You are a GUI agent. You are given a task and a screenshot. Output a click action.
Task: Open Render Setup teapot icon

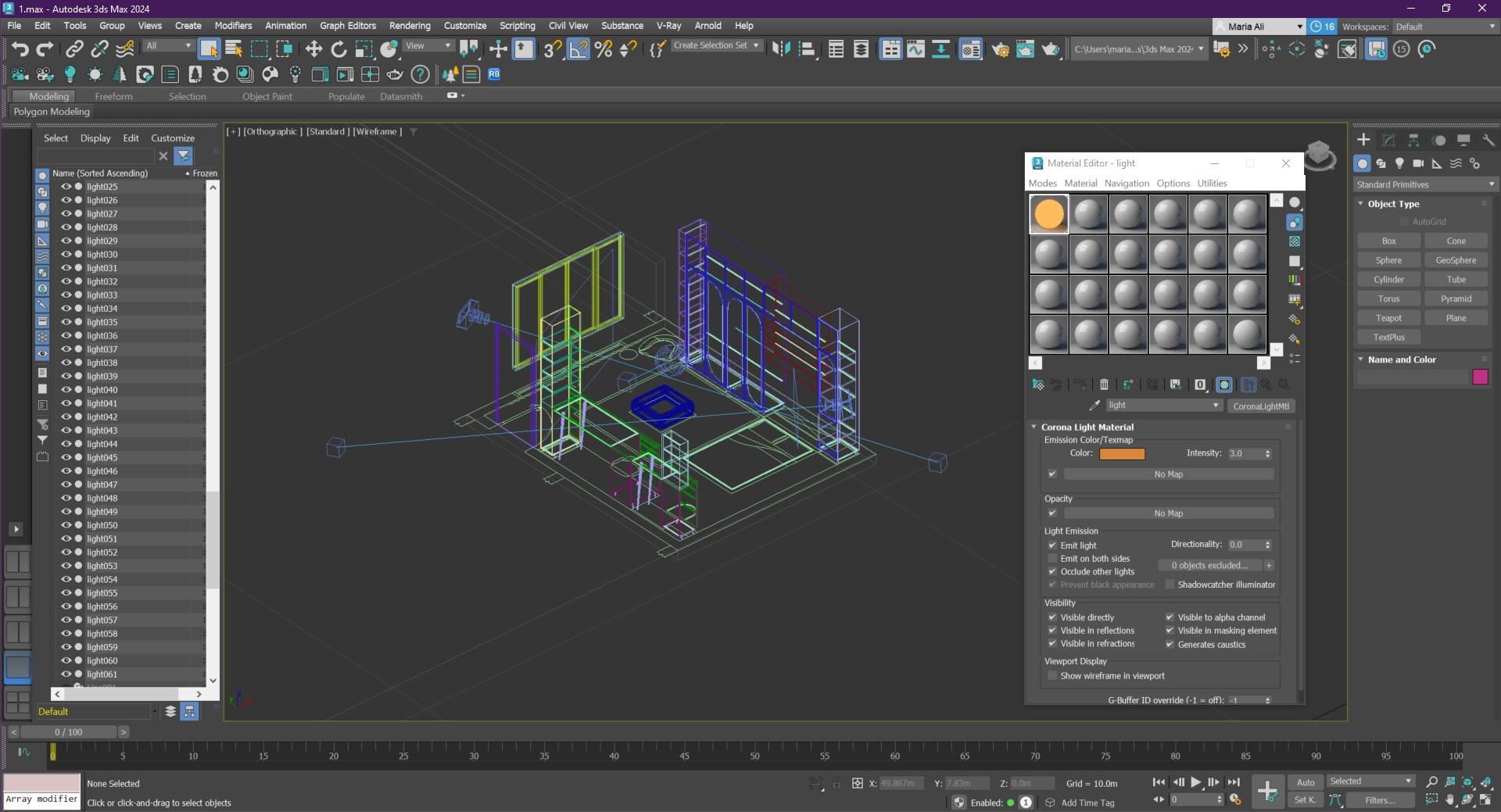(1000, 49)
